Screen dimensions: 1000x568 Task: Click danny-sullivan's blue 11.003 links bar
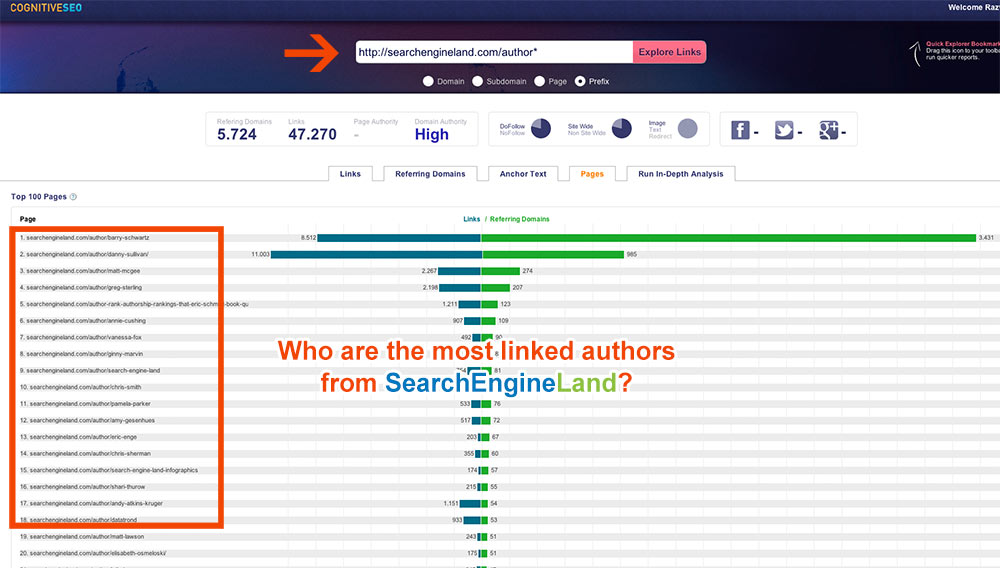tap(376, 254)
